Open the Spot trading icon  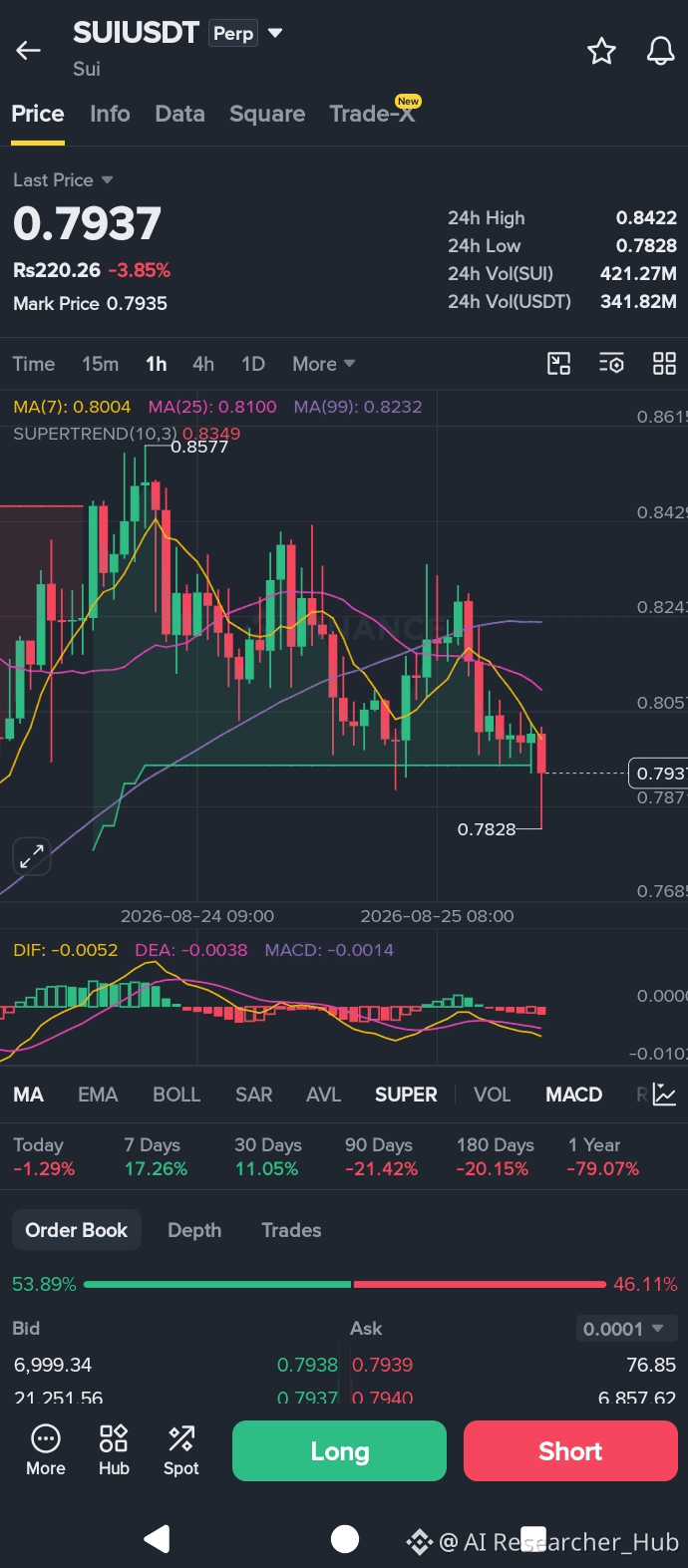coord(181,1450)
